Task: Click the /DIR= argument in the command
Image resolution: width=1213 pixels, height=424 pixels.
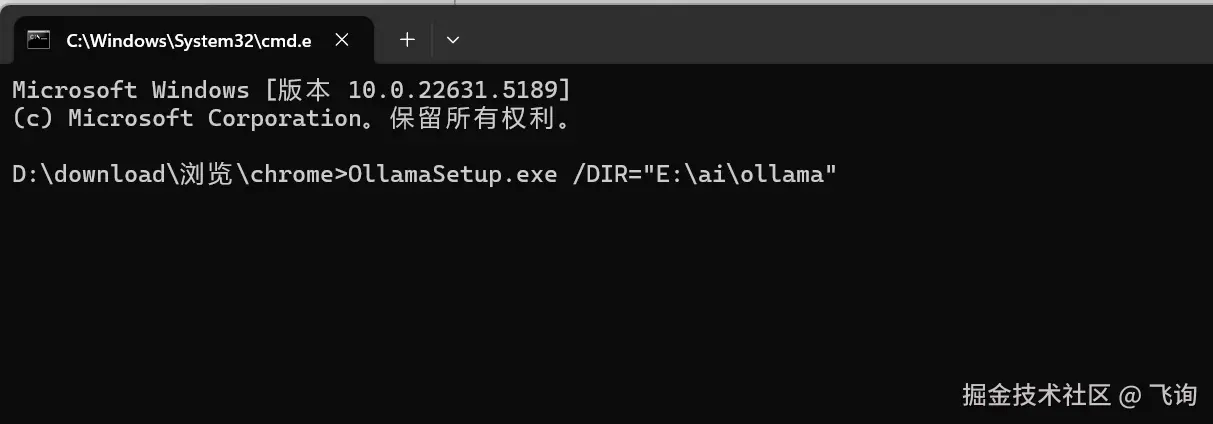Action: click(605, 174)
